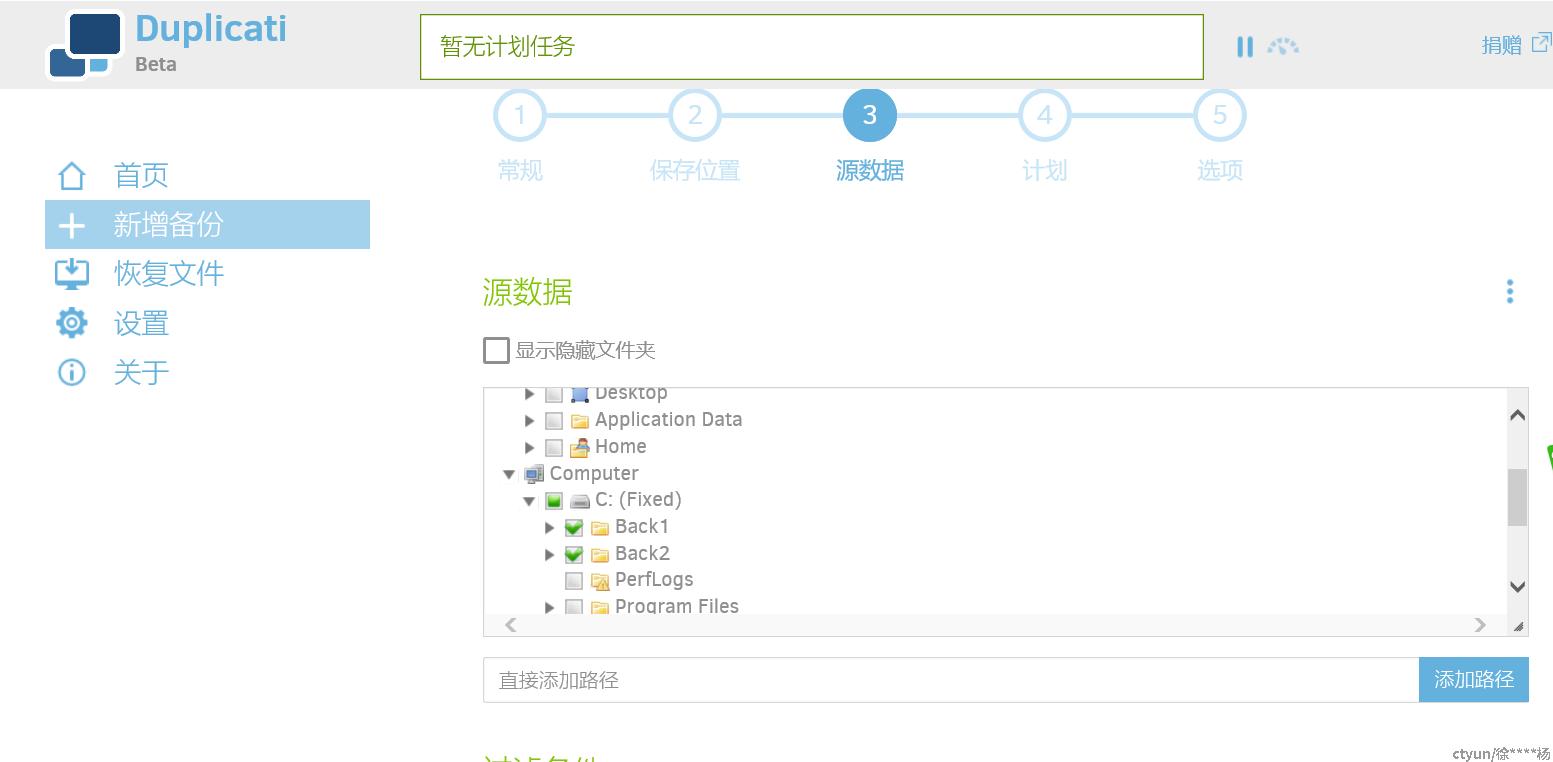
Task: Expand the Back2 folder node
Action: [x=550, y=555]
